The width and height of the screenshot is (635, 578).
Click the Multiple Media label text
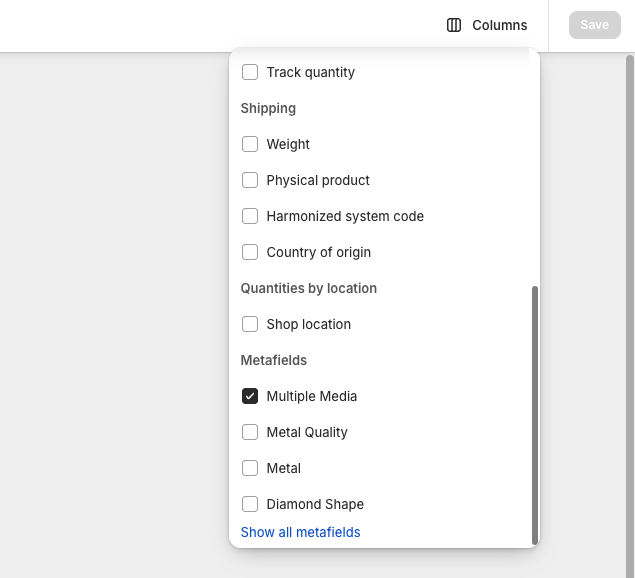coord(312,396)
